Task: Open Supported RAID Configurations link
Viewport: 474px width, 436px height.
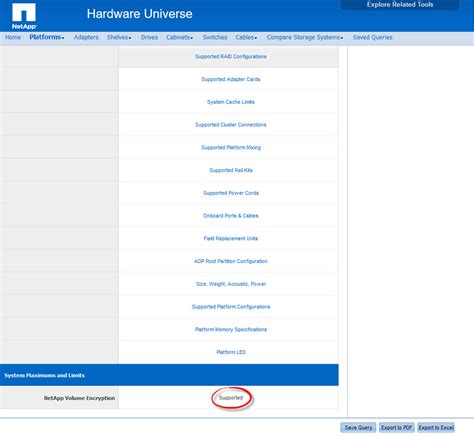Action: pos(231,57)
